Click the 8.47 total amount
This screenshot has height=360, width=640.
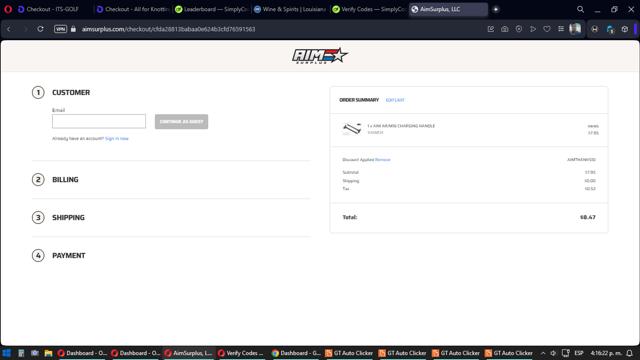588,217
